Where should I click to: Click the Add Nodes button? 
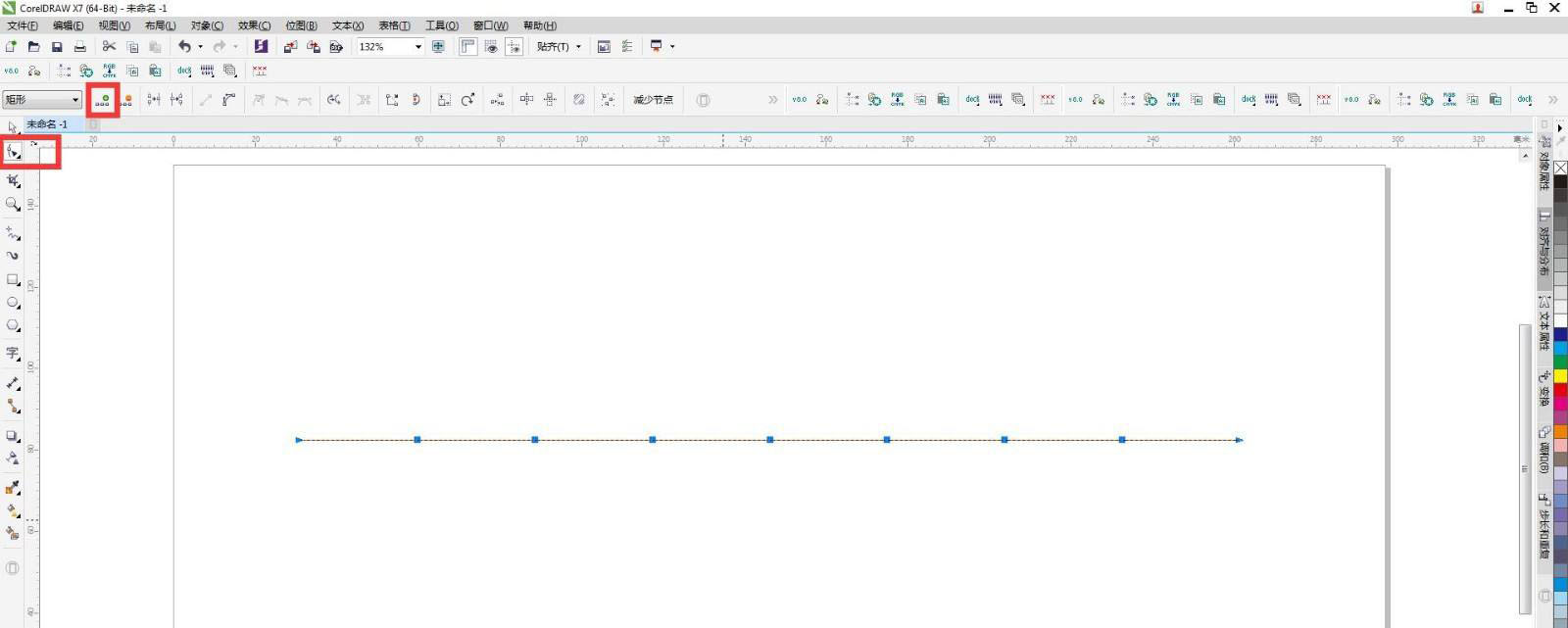103,100
